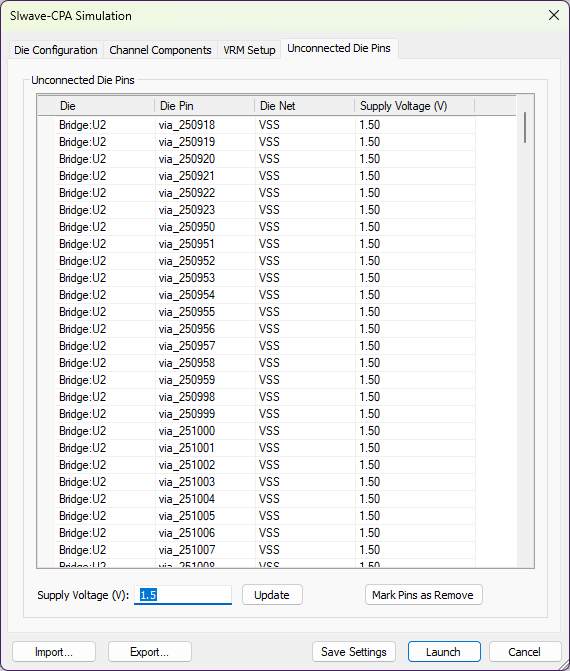
Task: Click the Supply Voltage input field
Action: (x=183, y=595)
